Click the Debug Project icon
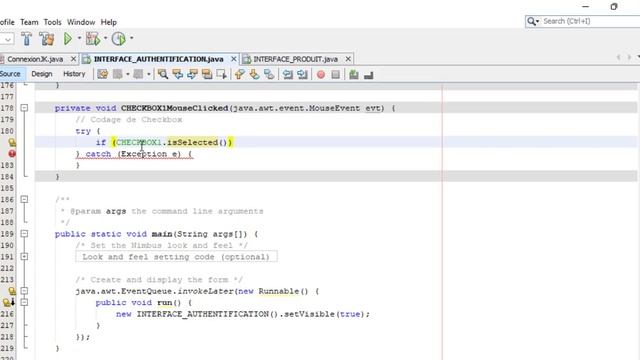 pos(93,39)
